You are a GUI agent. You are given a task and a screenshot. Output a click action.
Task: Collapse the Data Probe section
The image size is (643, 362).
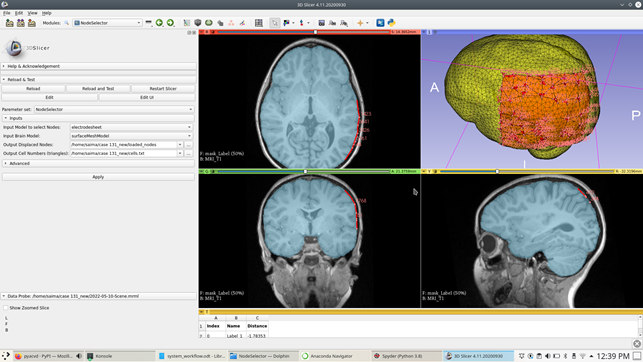point(98,296)
